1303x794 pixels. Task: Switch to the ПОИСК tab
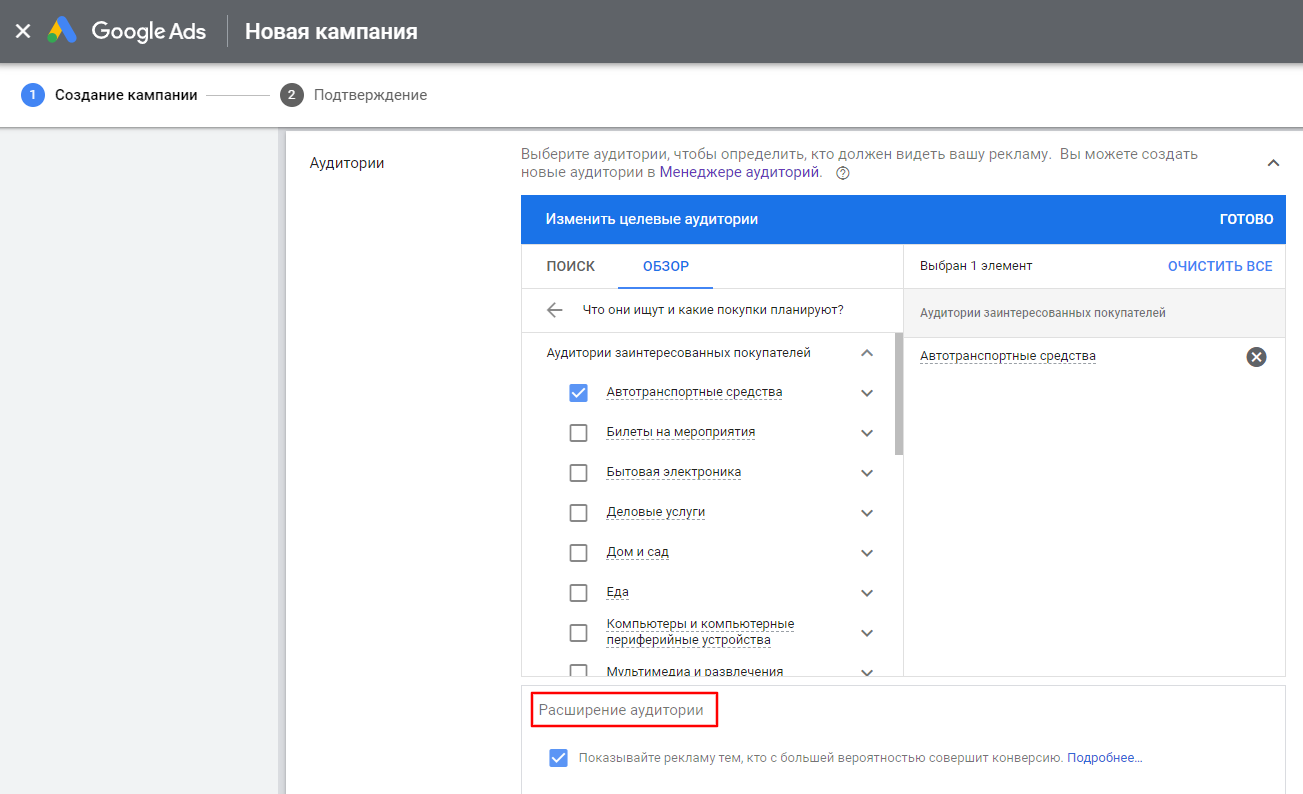click(572, 266)
